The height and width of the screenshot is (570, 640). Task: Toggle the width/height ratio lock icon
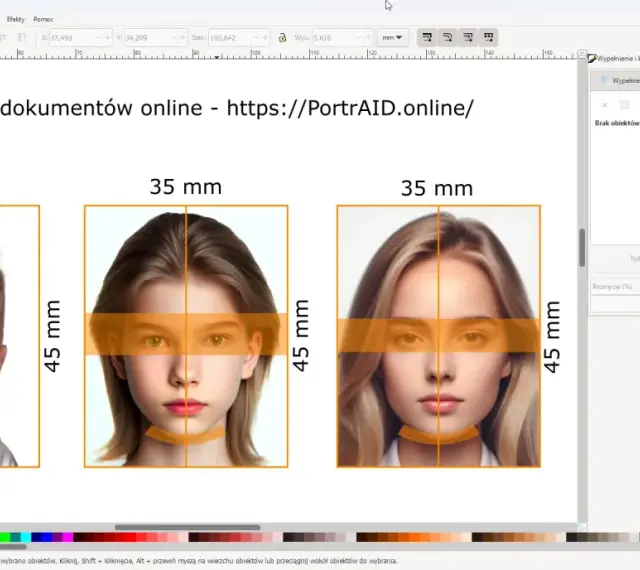coord(282,38)
